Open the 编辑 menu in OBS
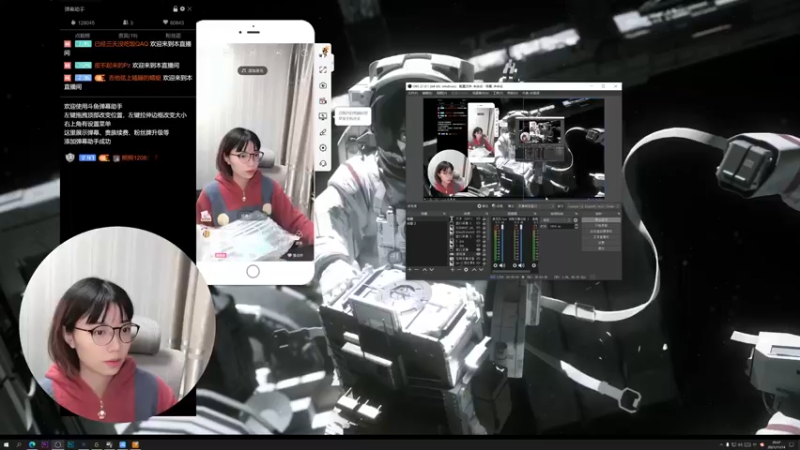 point(427,93)
